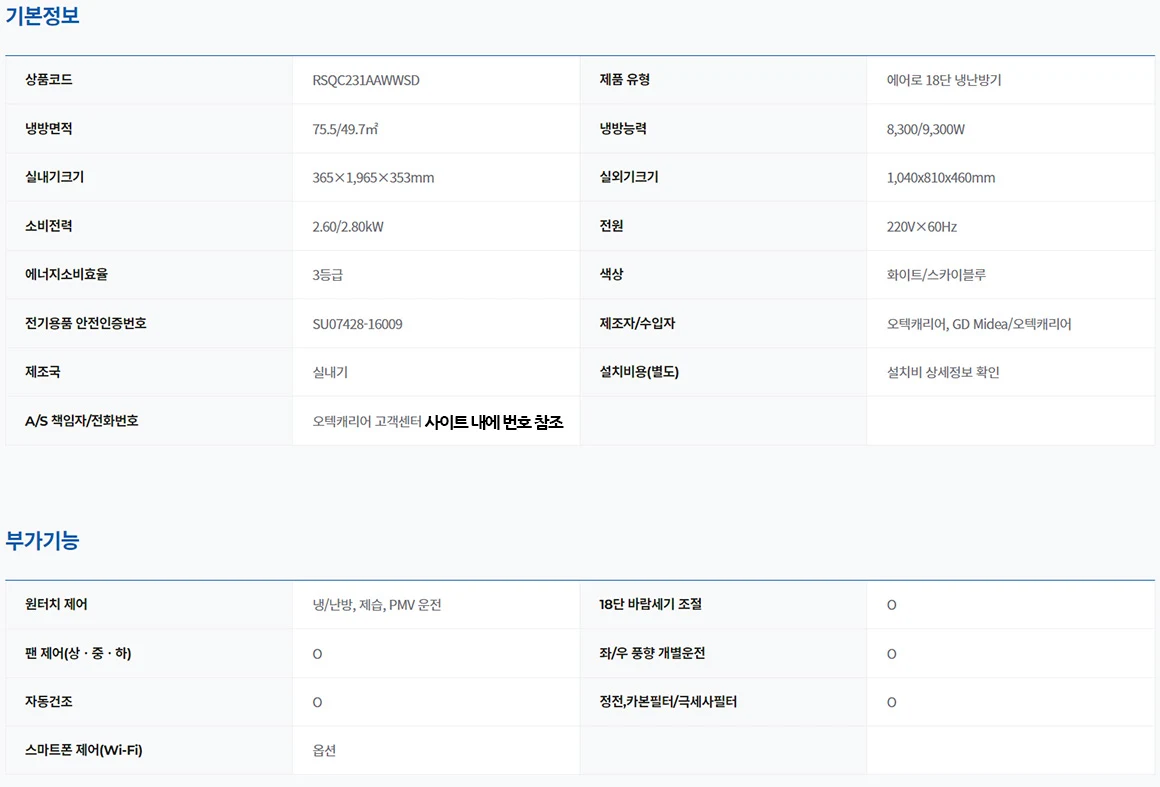Click the 좌/우 풍향 개별운전 label
This screenshot has height=787, width=1160.
click(652, 653)
